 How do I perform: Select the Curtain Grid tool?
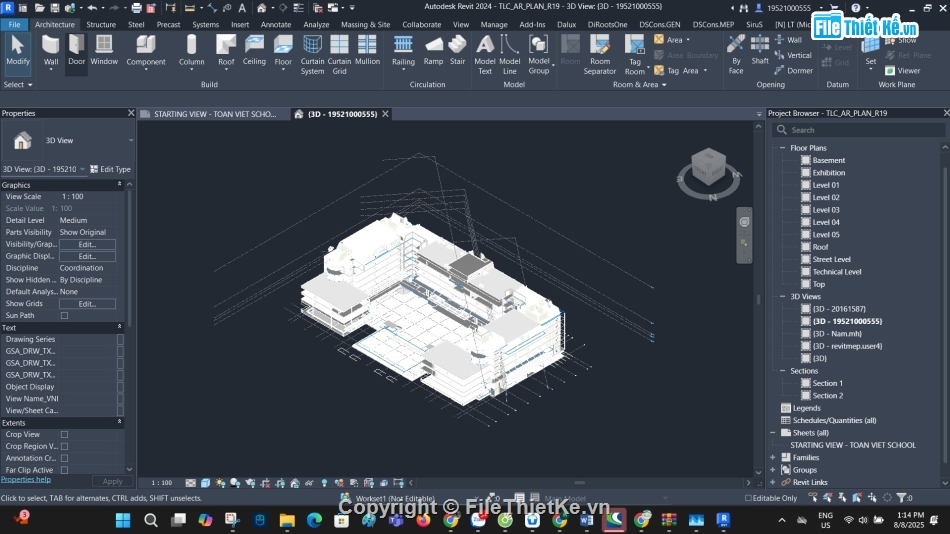pyautogui.click(x=339, y=55)
